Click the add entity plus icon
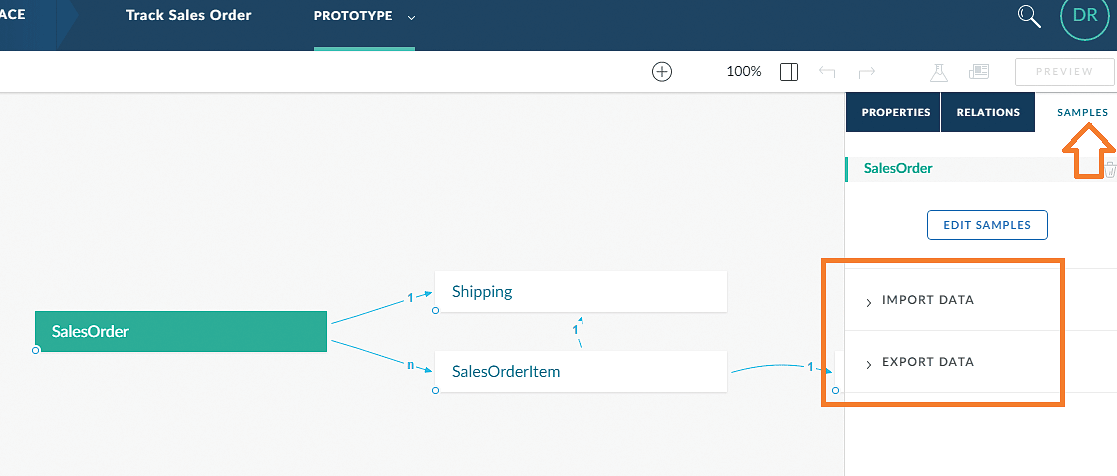 (662, 72)
